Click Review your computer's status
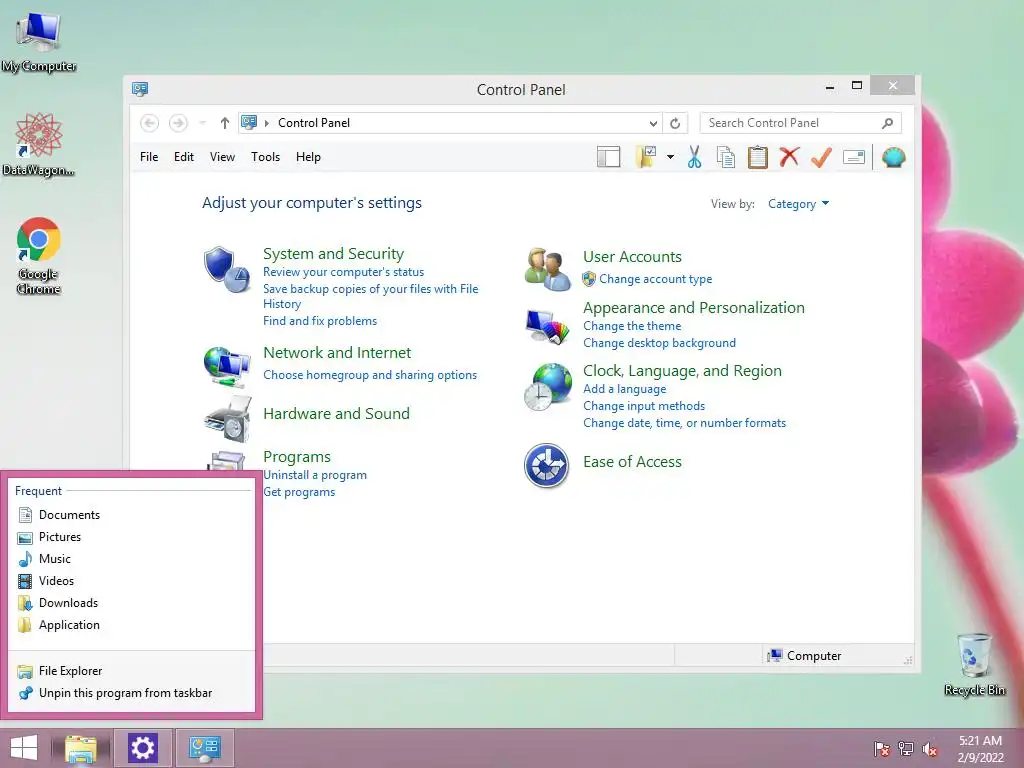Image resolution: width=1024 pixels, height=768 pixels. (343, 272)
